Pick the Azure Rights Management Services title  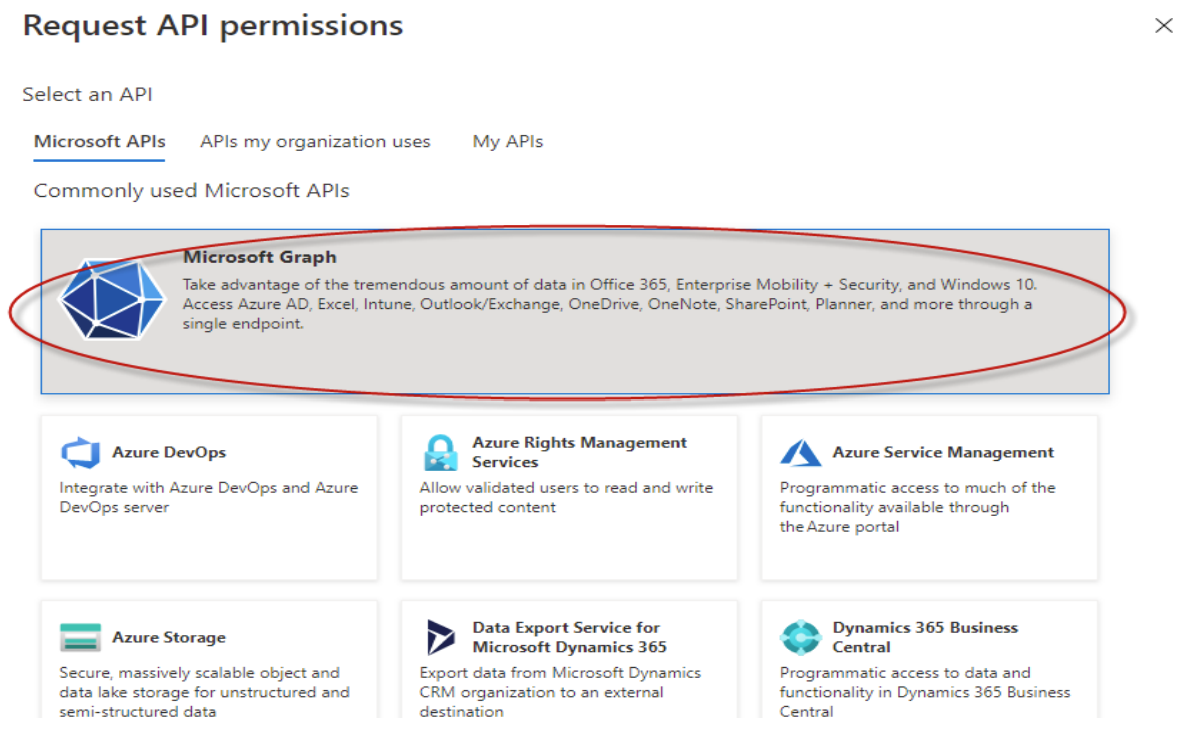click(580, 452)
